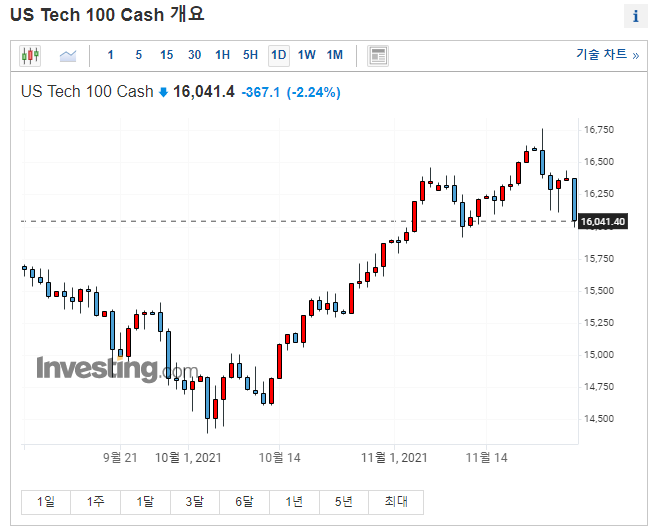This screenshot has height=527, width=656.
Task: Open the info icon in header
Action: [x=636, y=16]
